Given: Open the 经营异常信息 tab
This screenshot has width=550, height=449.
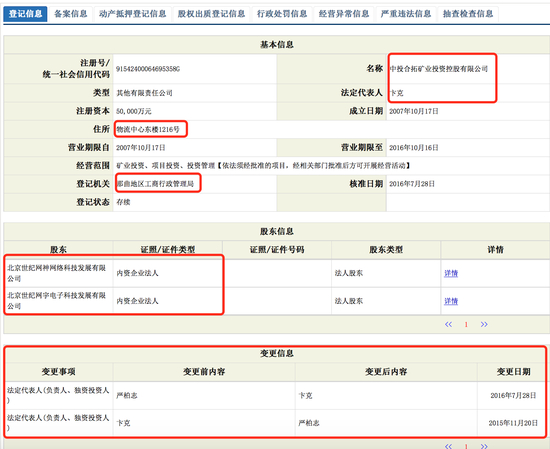Looking at the screenshot, I should (x=344, y=14).
